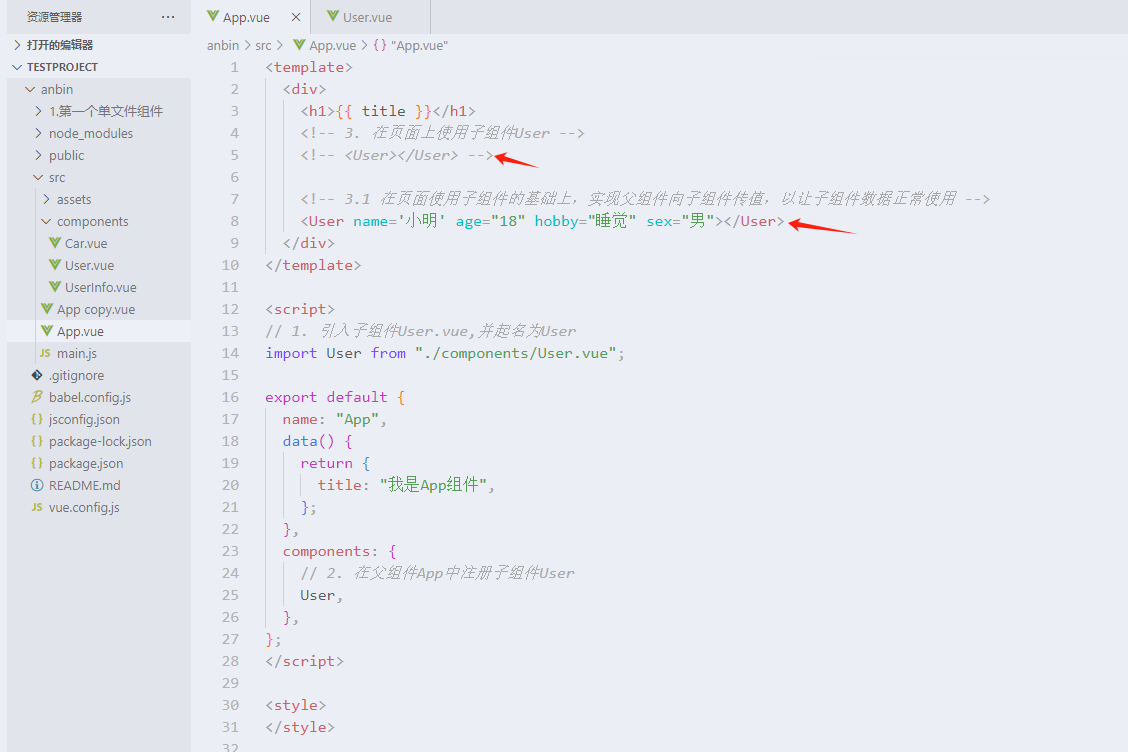Click JS icon of main.js
Viewport: 1128px width, 752px height.
(45, 353)
